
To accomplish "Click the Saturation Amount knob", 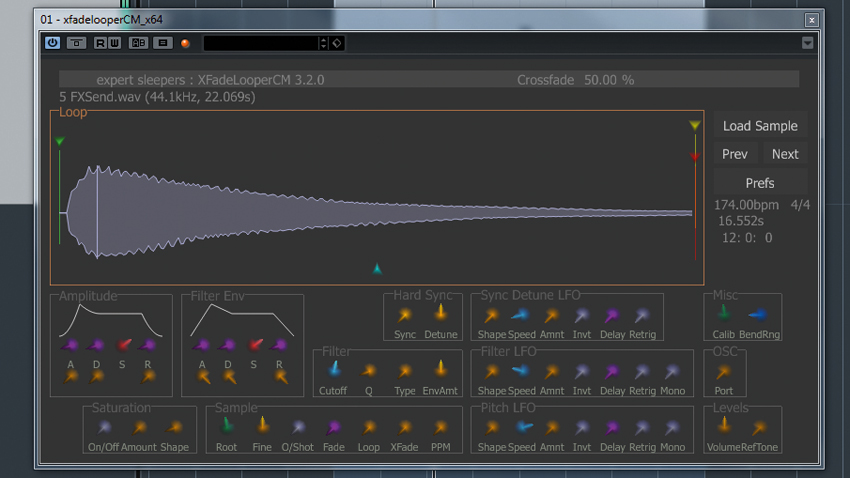I will pos(139,428).
